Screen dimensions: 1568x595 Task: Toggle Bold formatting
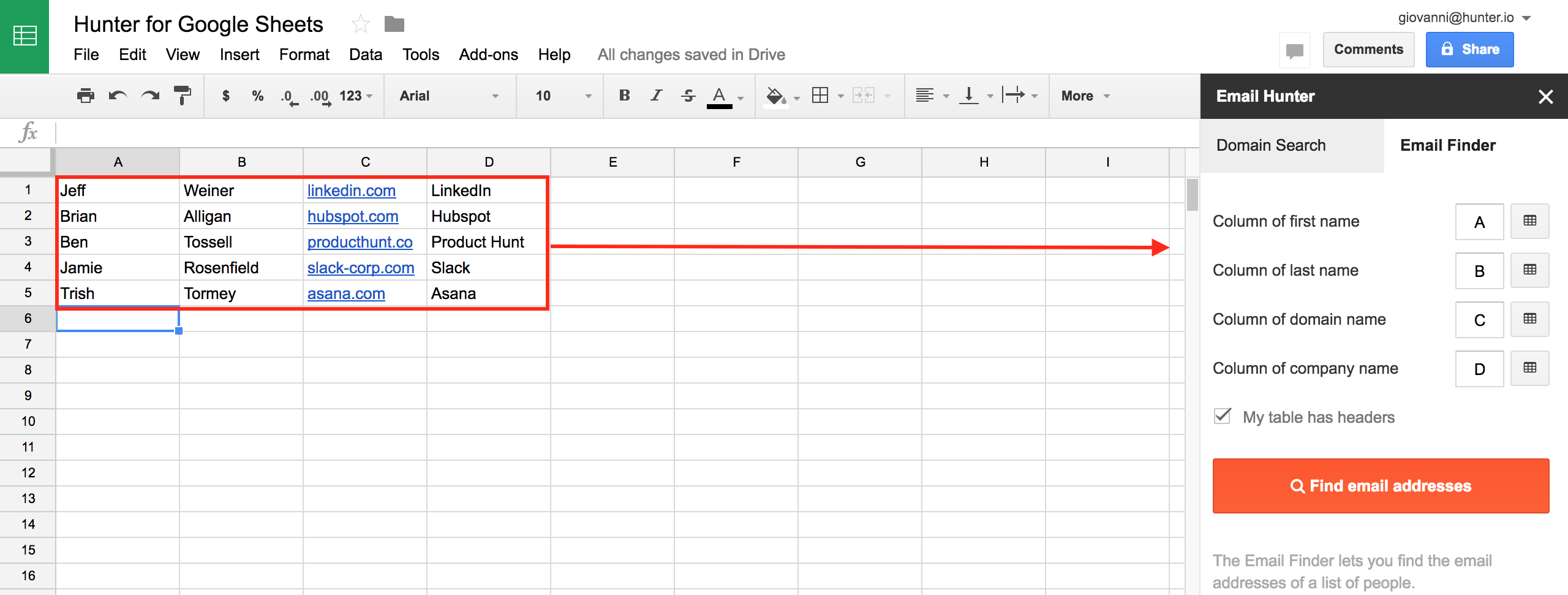coord(624,96)
